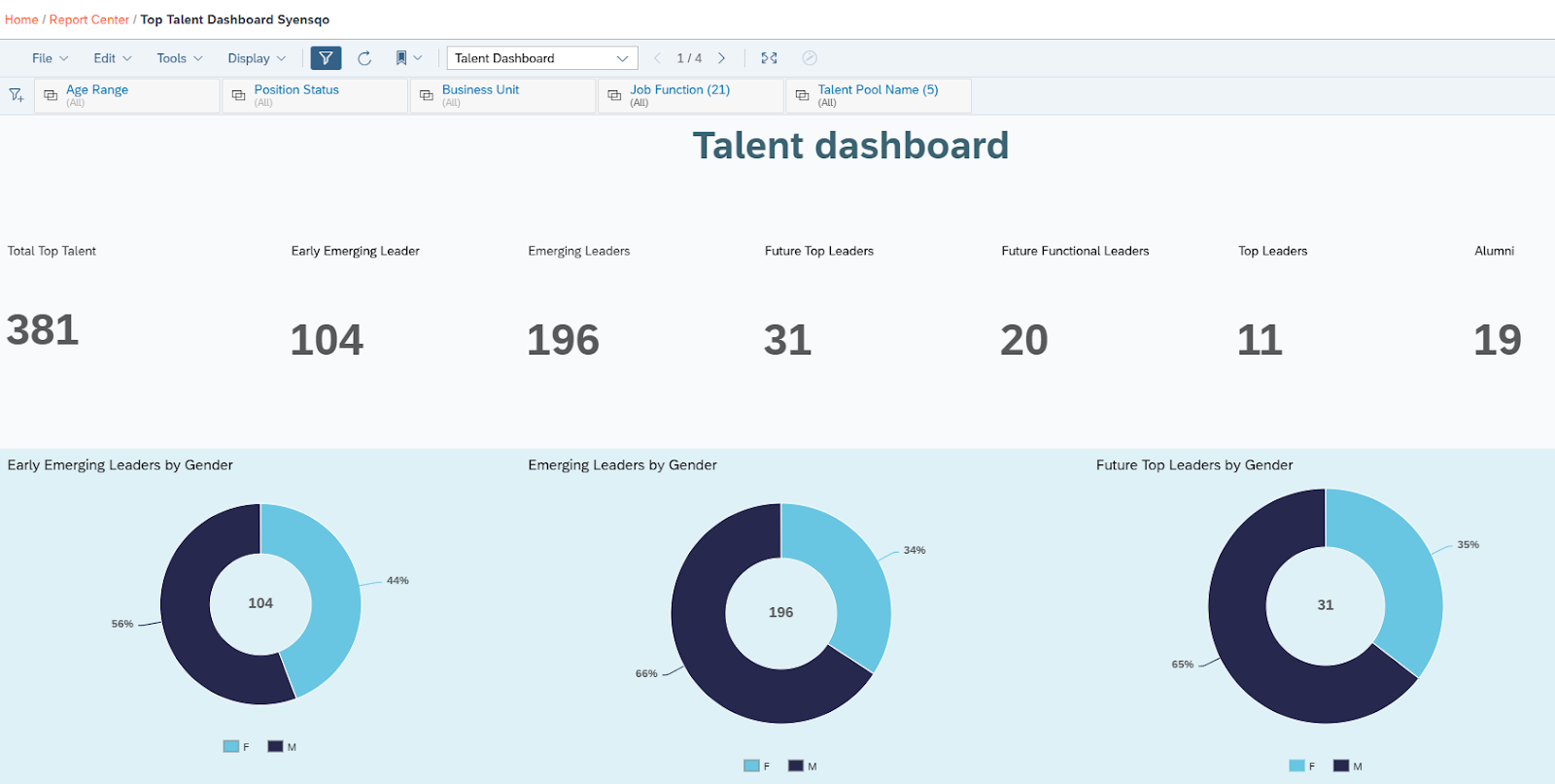Click the F legend swatch under Emerging Leaders chart
The width and height of the screenshot is (1555, 784).
751,766
